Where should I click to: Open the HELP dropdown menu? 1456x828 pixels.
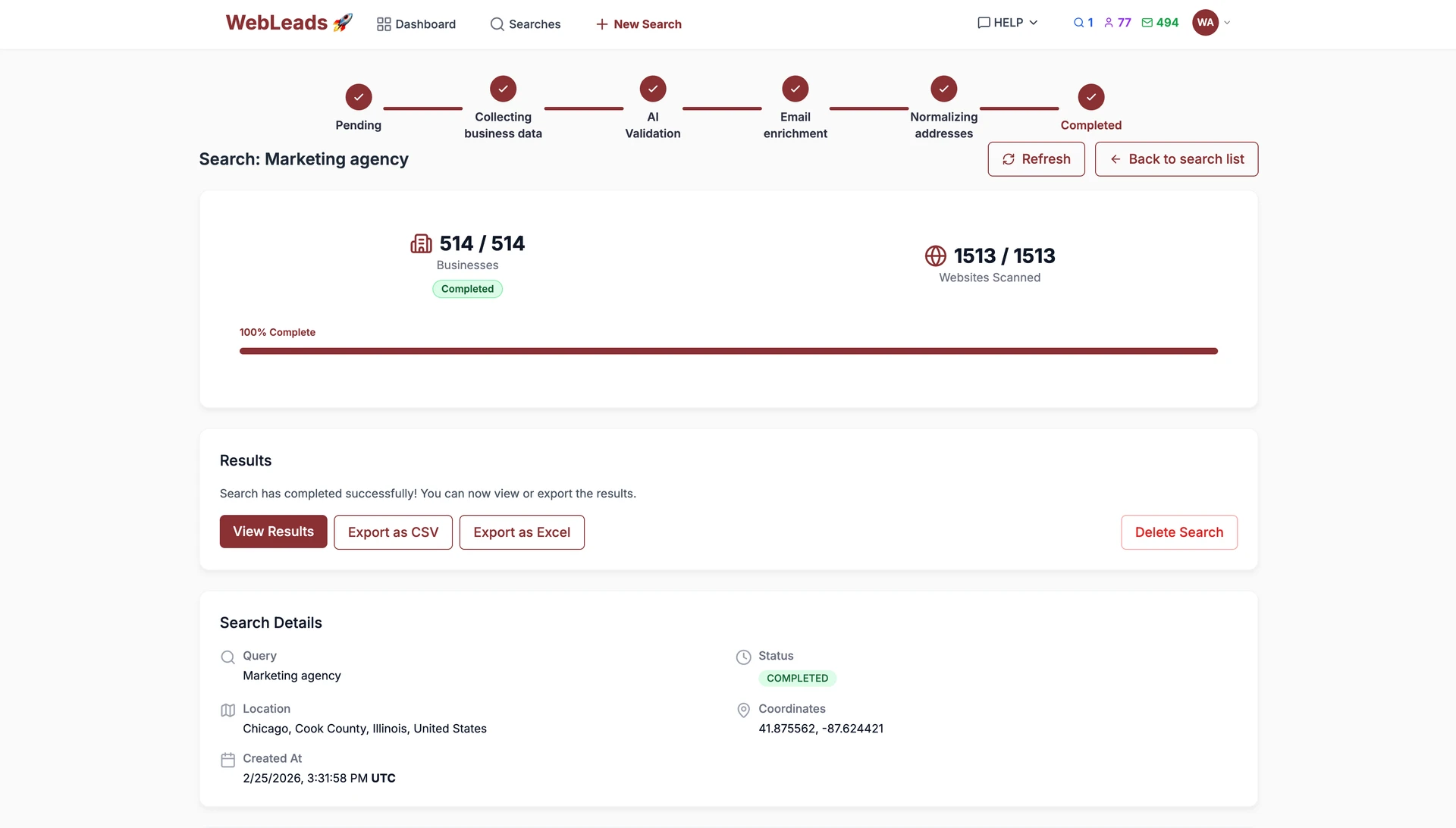click(1007, 23)
